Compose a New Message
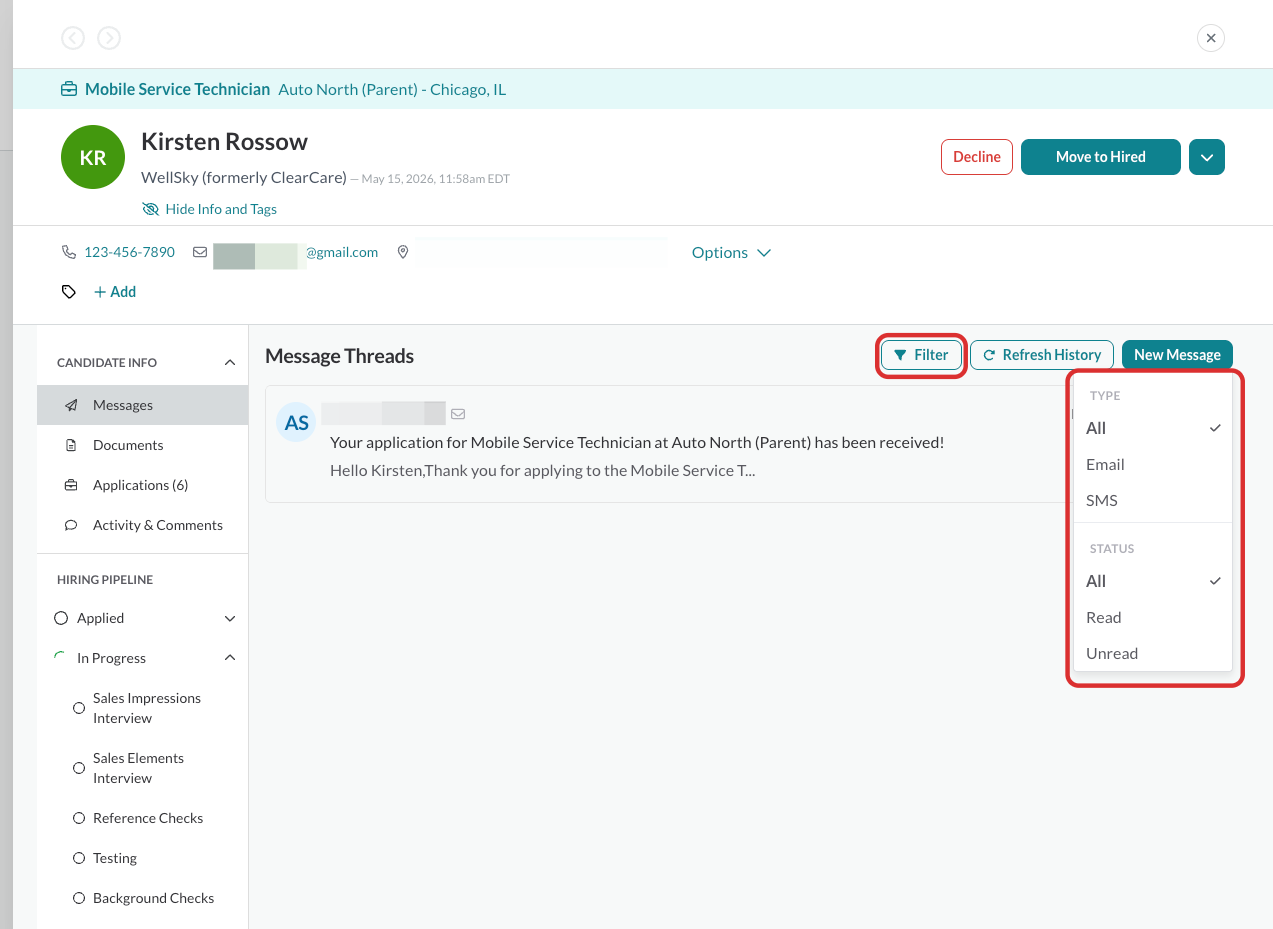The width and height of the screenshot is (1273, 929). coord(1177,355)
